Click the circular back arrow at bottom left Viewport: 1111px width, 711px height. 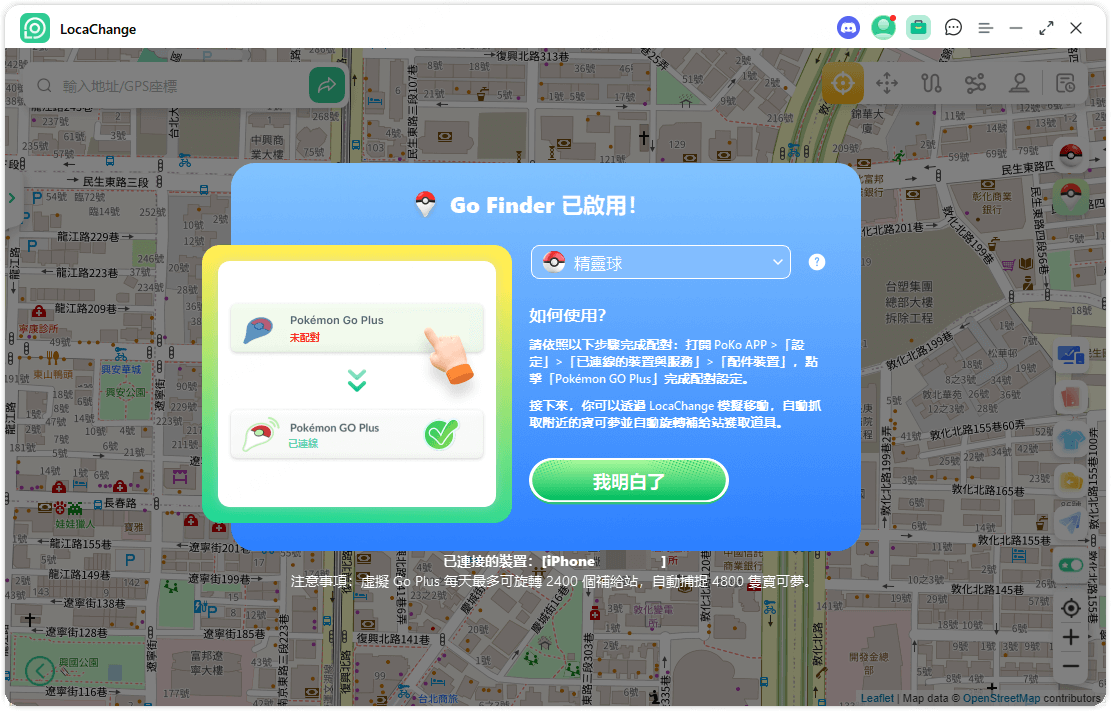pyautogui.click(x=40, y=670)
